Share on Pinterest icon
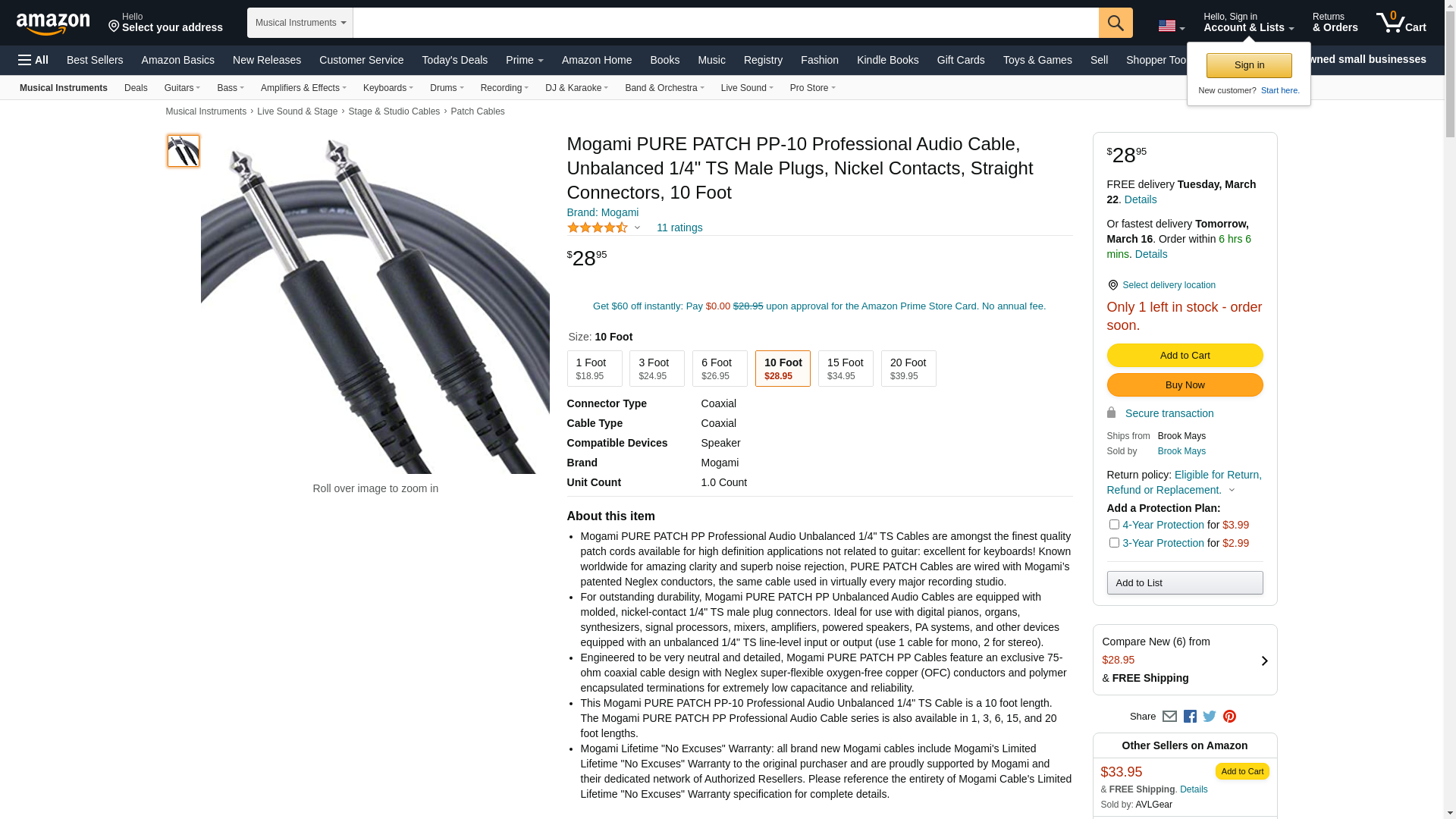Image resolution: width=1456 pixels, height=819 pixels. coord(1229,717)
